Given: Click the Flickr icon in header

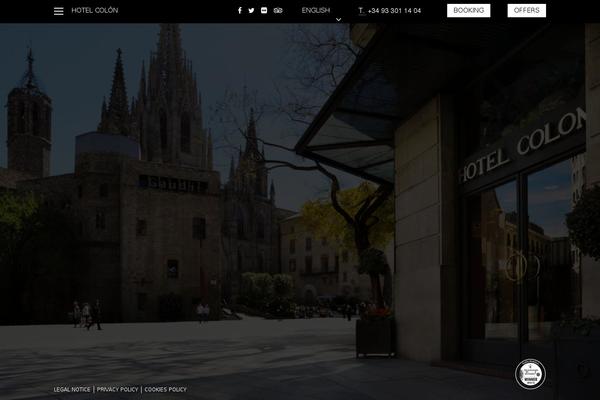Looking at the screenshot, I should (264, 11).
